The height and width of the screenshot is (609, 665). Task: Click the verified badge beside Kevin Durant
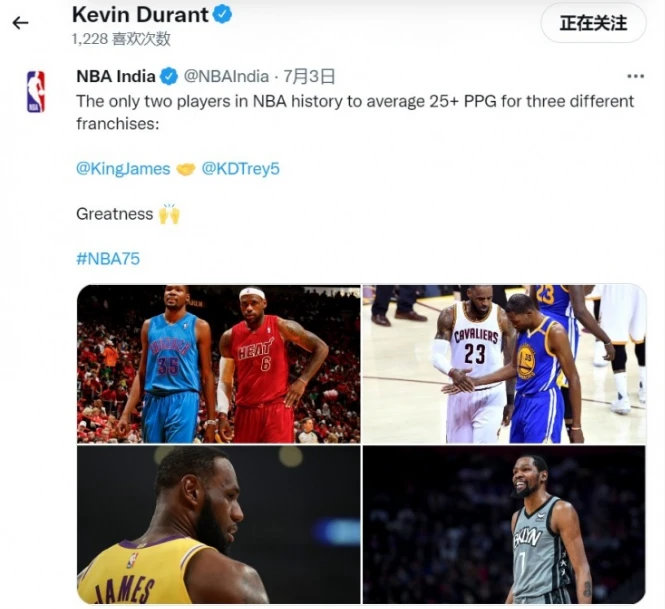coord(222,15)
